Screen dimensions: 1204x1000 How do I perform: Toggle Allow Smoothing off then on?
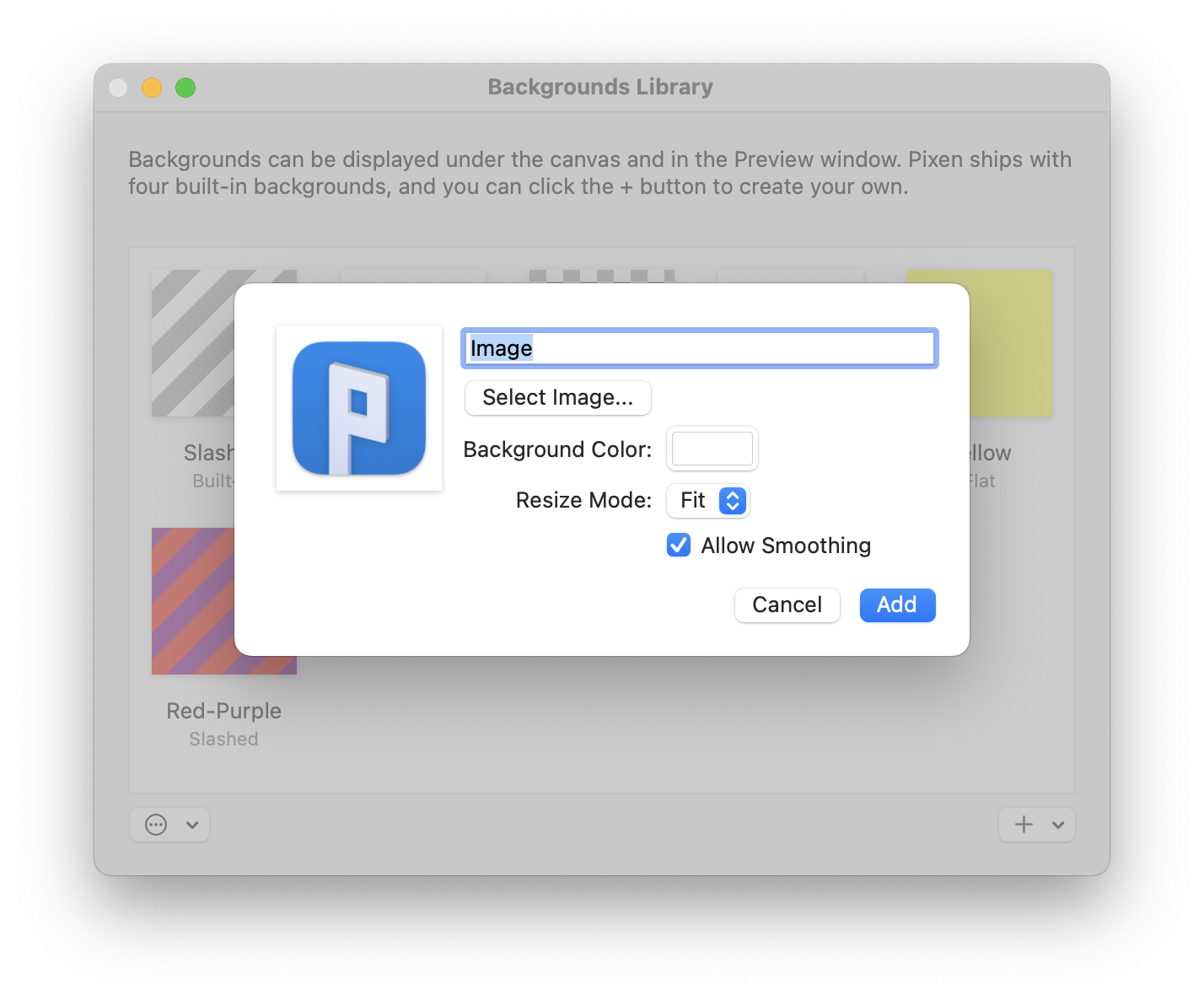(679, 546)
